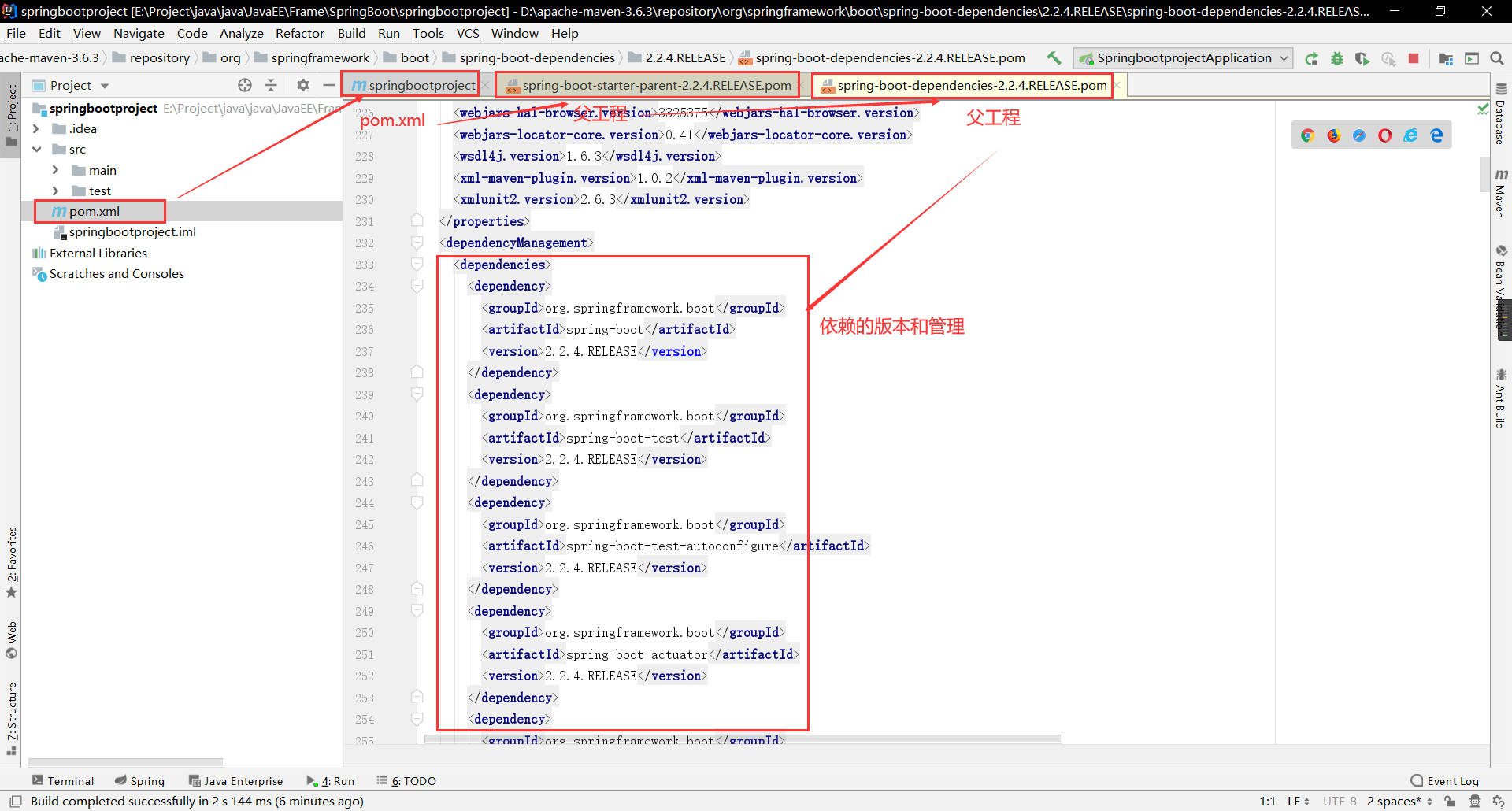
Task: Click the gear-question icon in the status bar
Action: (x=1499, y=802)
